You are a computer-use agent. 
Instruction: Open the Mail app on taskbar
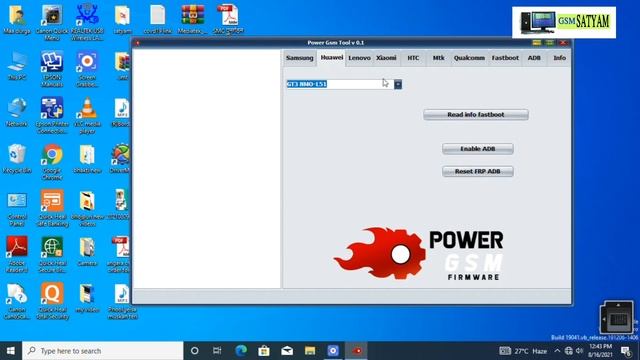point(287,351)
